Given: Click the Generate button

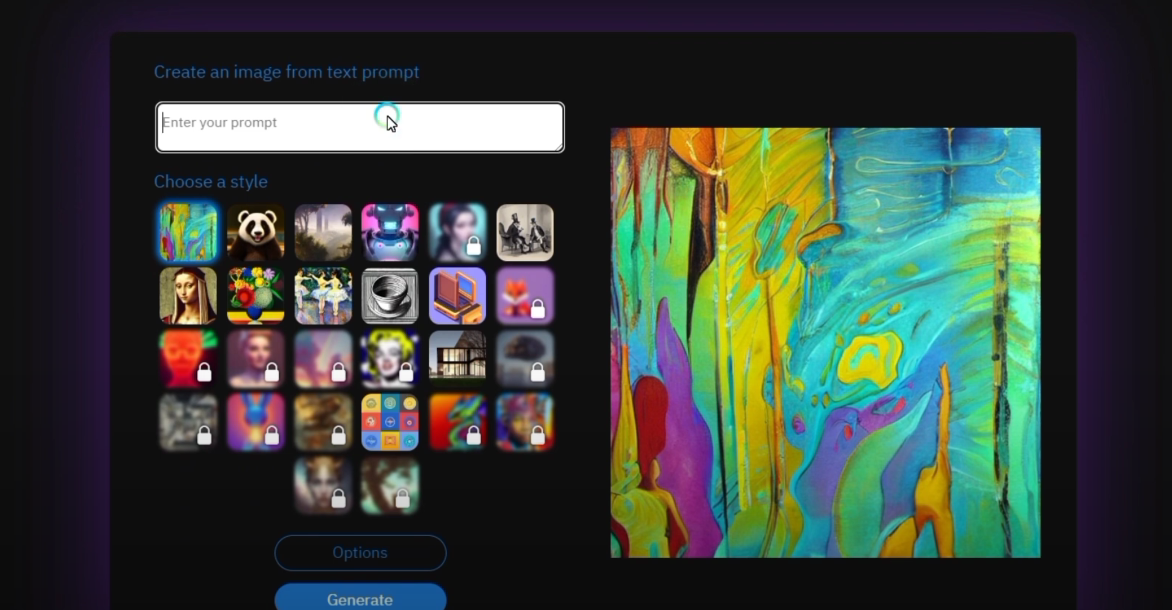Looking at the screenshot, I should point(360,599).
